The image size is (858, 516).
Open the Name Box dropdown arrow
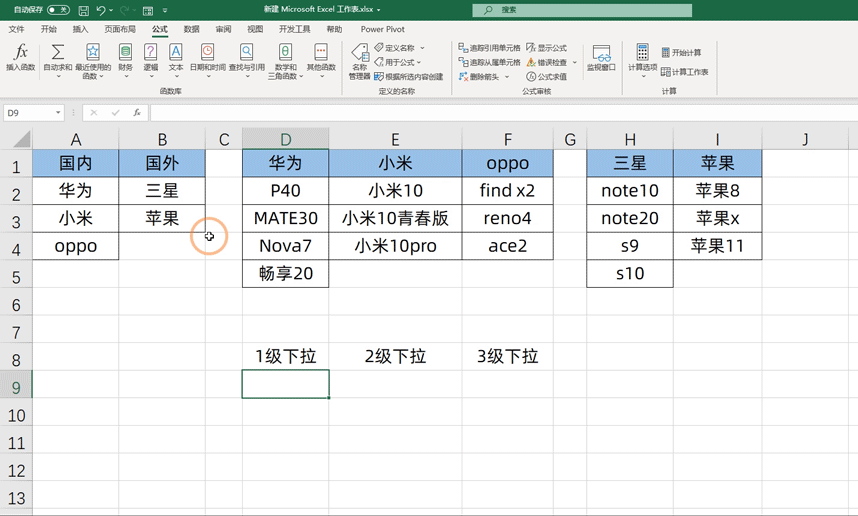coord(57,113)
